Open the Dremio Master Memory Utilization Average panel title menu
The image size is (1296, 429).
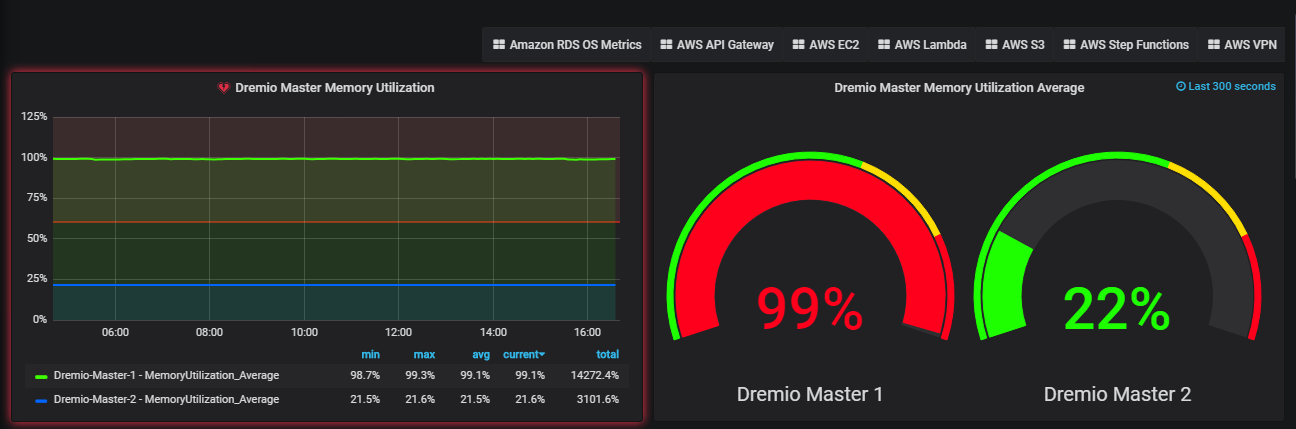pos(959,88)
